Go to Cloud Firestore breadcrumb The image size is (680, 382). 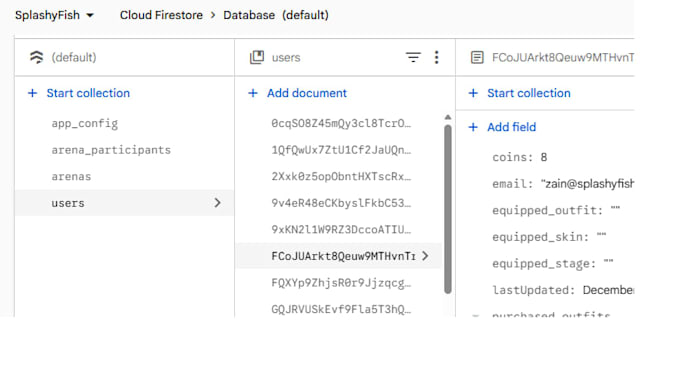(161, 15)
